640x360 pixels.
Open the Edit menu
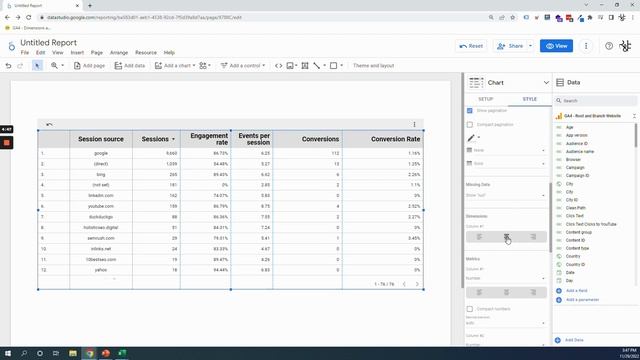[x=40, y=53]
